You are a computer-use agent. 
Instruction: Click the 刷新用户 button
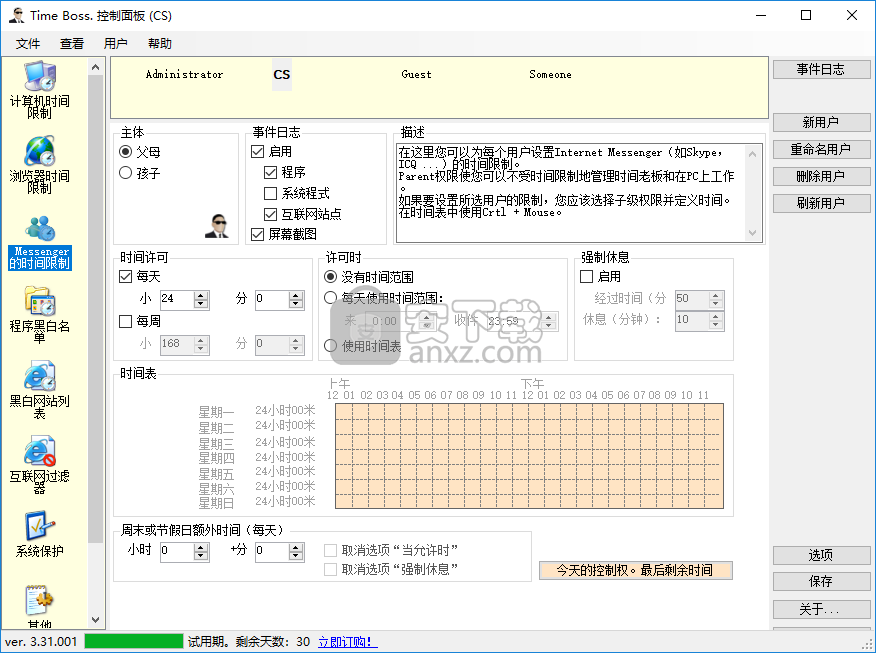(821, 203)
